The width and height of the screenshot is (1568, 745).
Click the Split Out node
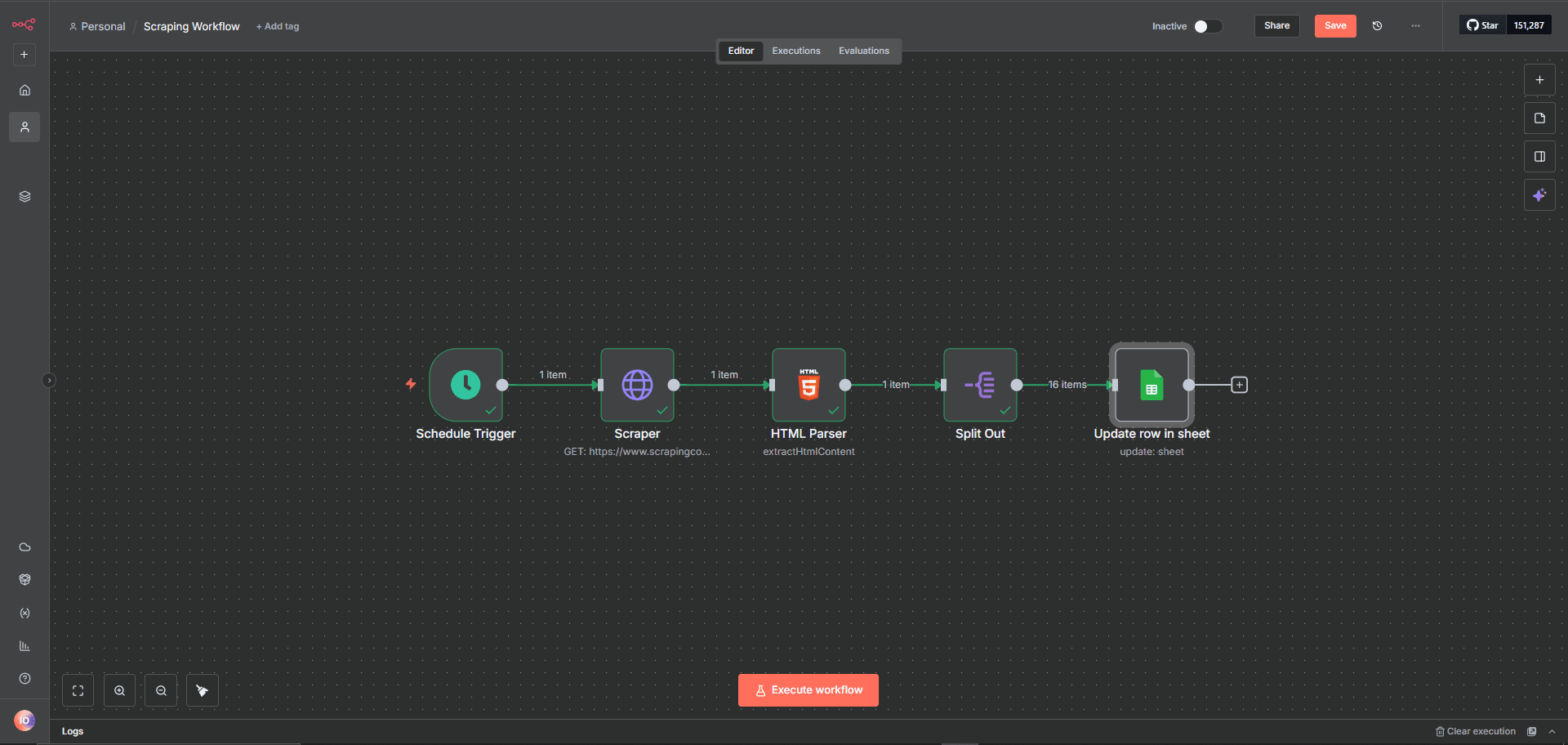[x=980, y=385]
